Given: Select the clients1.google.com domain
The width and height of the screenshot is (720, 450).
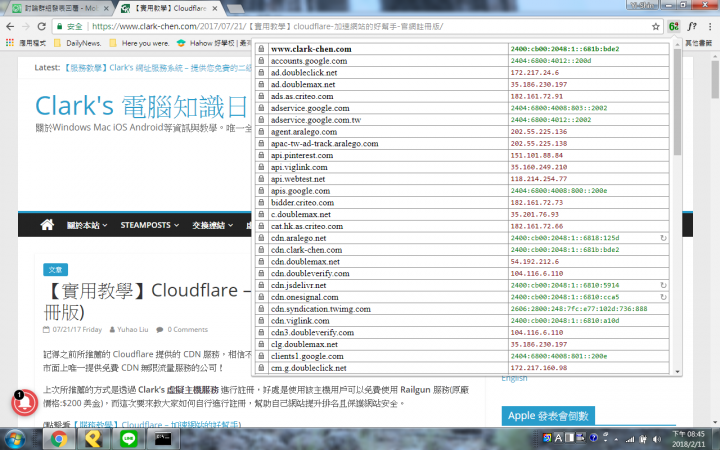Looking at the screenshot, I should [307, 356].
